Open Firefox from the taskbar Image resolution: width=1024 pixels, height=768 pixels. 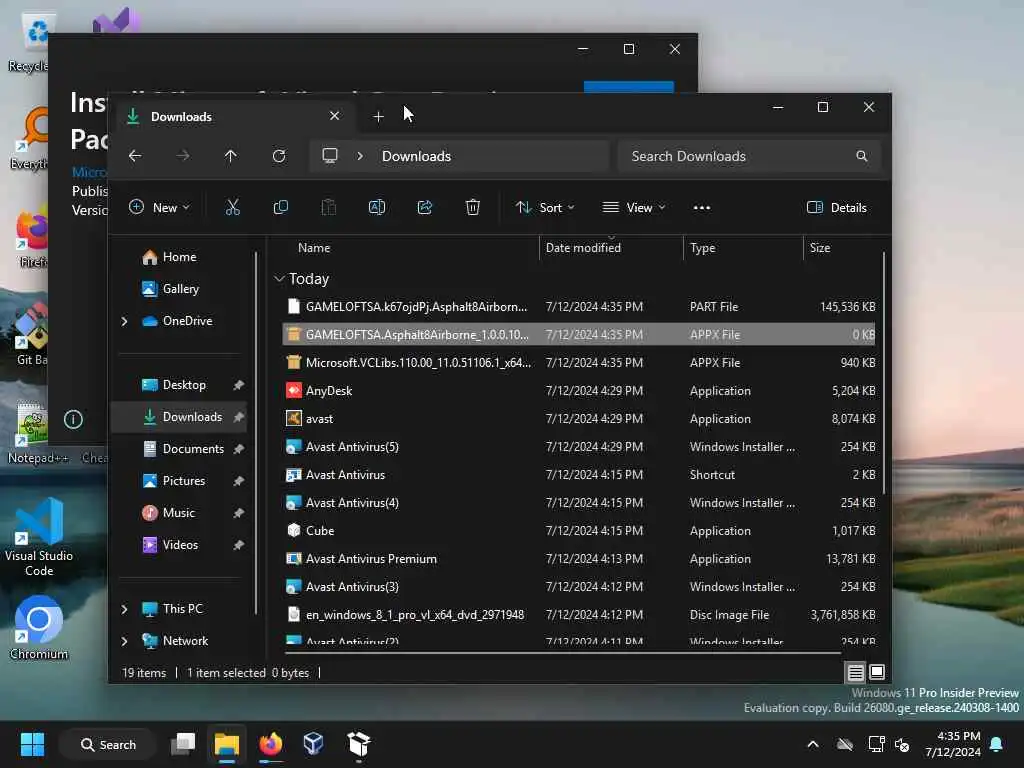coord(270,744)
